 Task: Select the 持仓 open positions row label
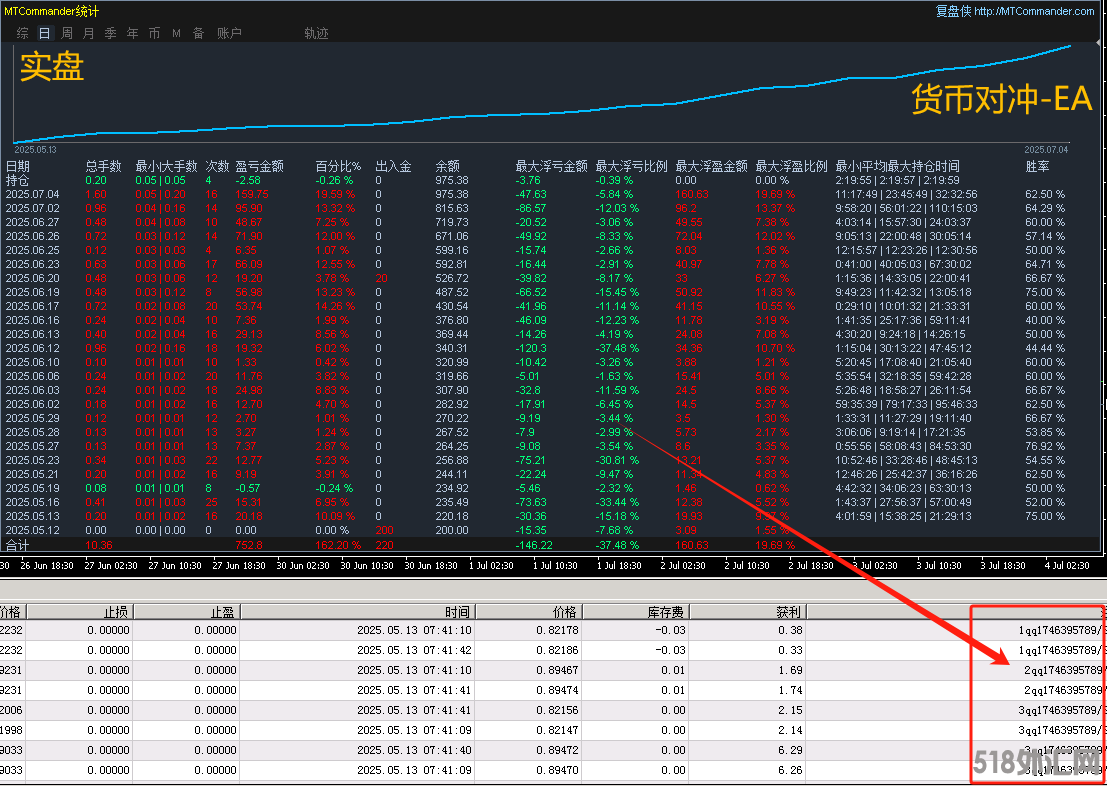click(18, 181)
